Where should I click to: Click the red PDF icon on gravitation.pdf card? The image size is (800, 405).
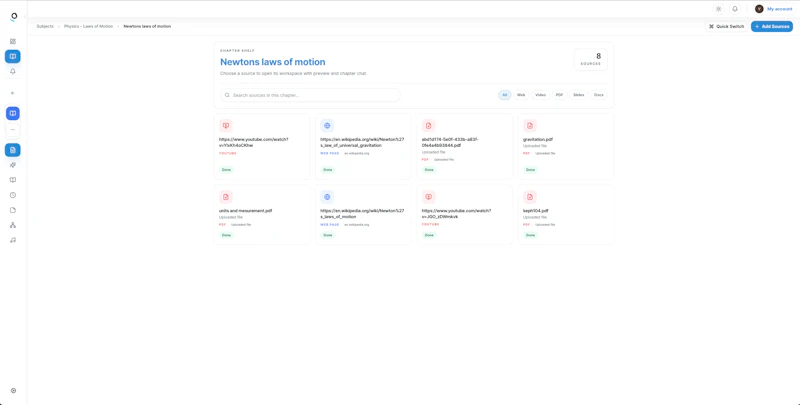coord(530,125)
